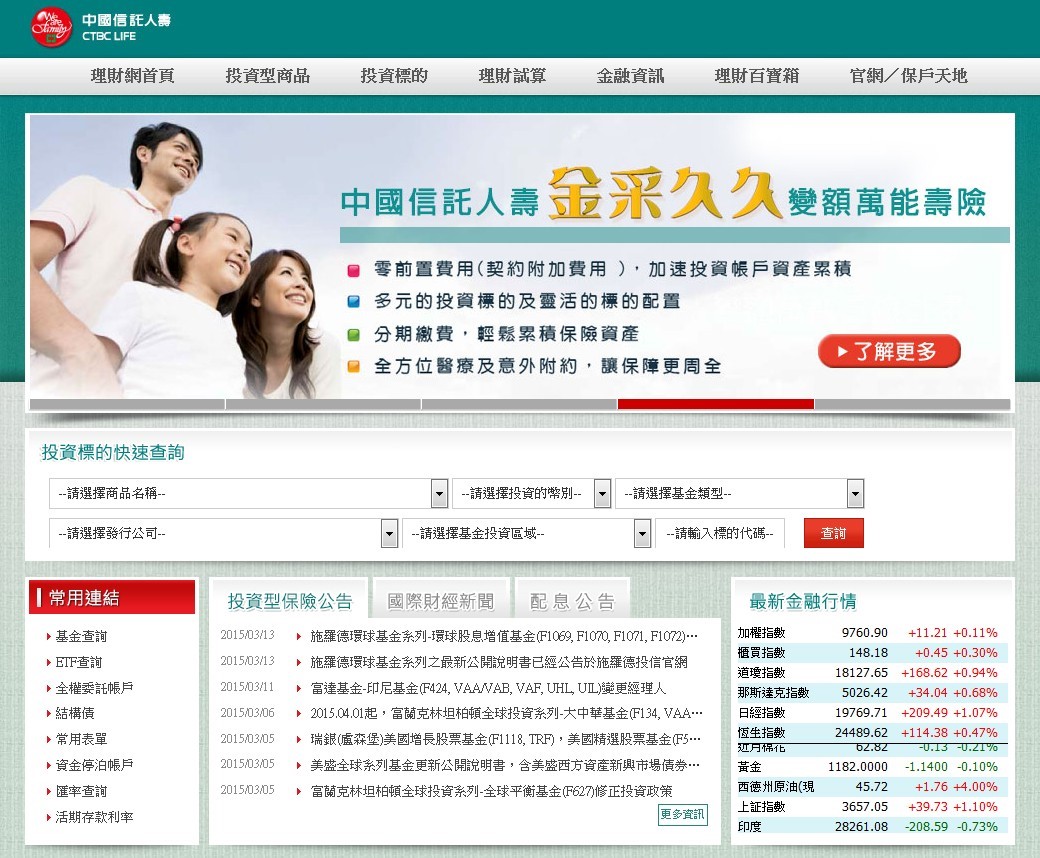
Task: Click 加權指數 market row
Action: click(872, 633)
